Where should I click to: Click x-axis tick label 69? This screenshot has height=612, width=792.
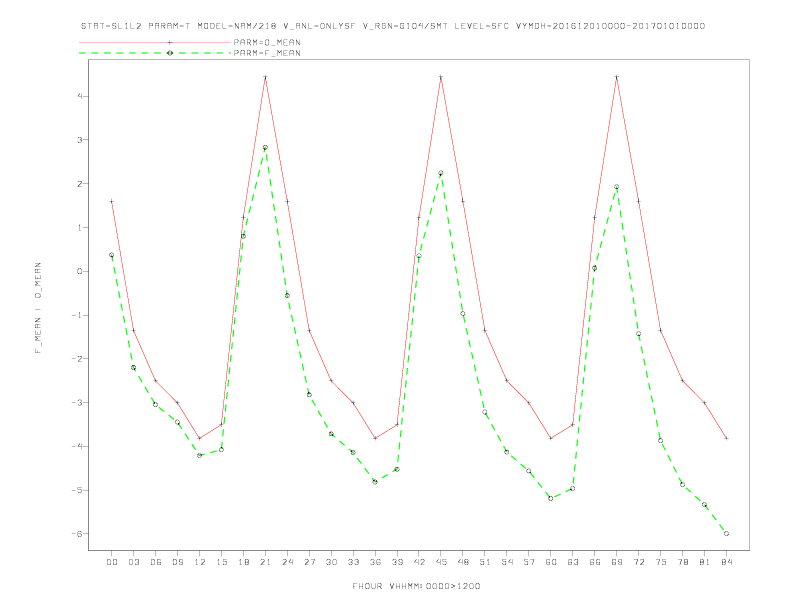click(617, 562)
